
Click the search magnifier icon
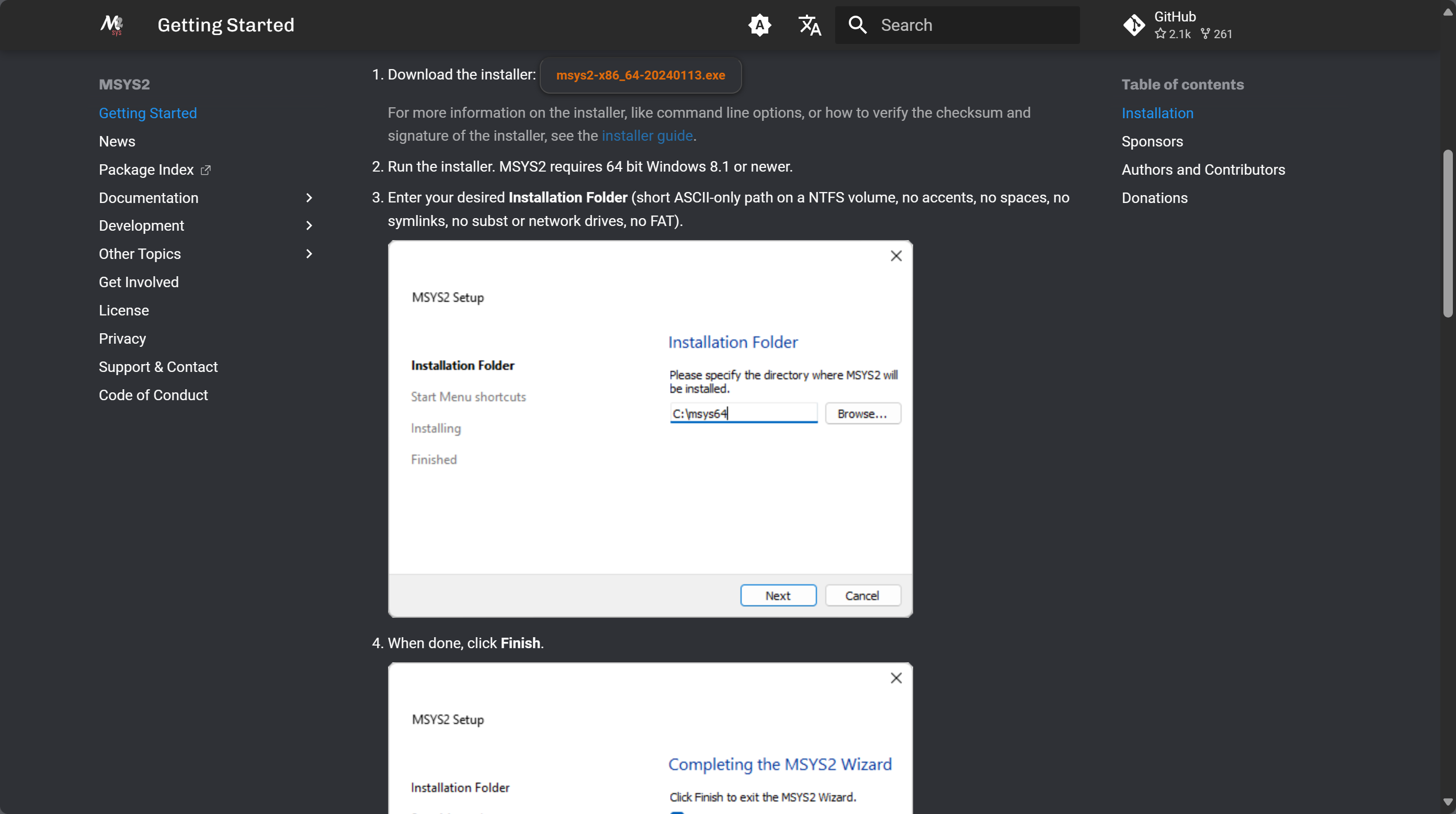coord(857,25)
